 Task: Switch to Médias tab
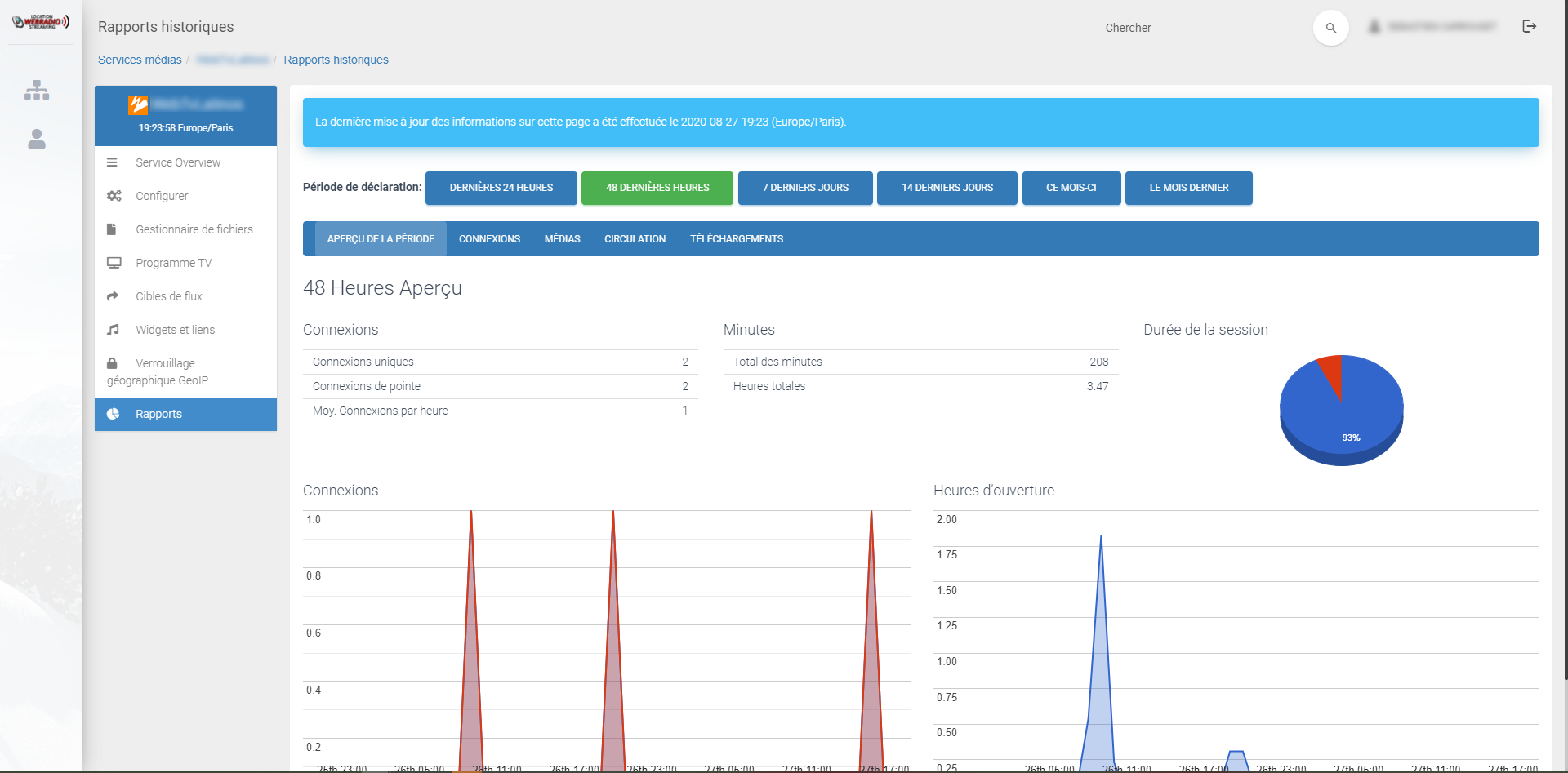click(563, 239)
